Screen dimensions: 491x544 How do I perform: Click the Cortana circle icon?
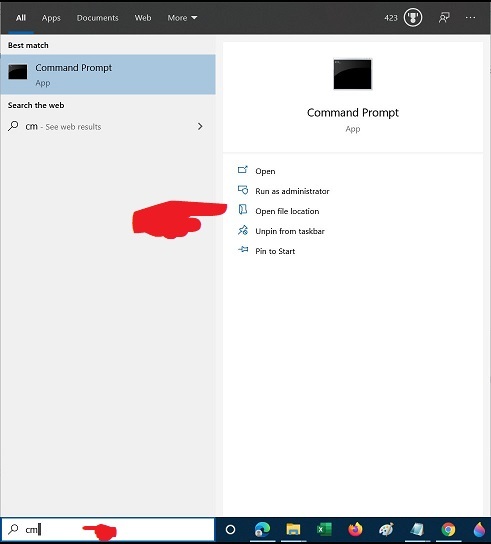coord(230,529)
